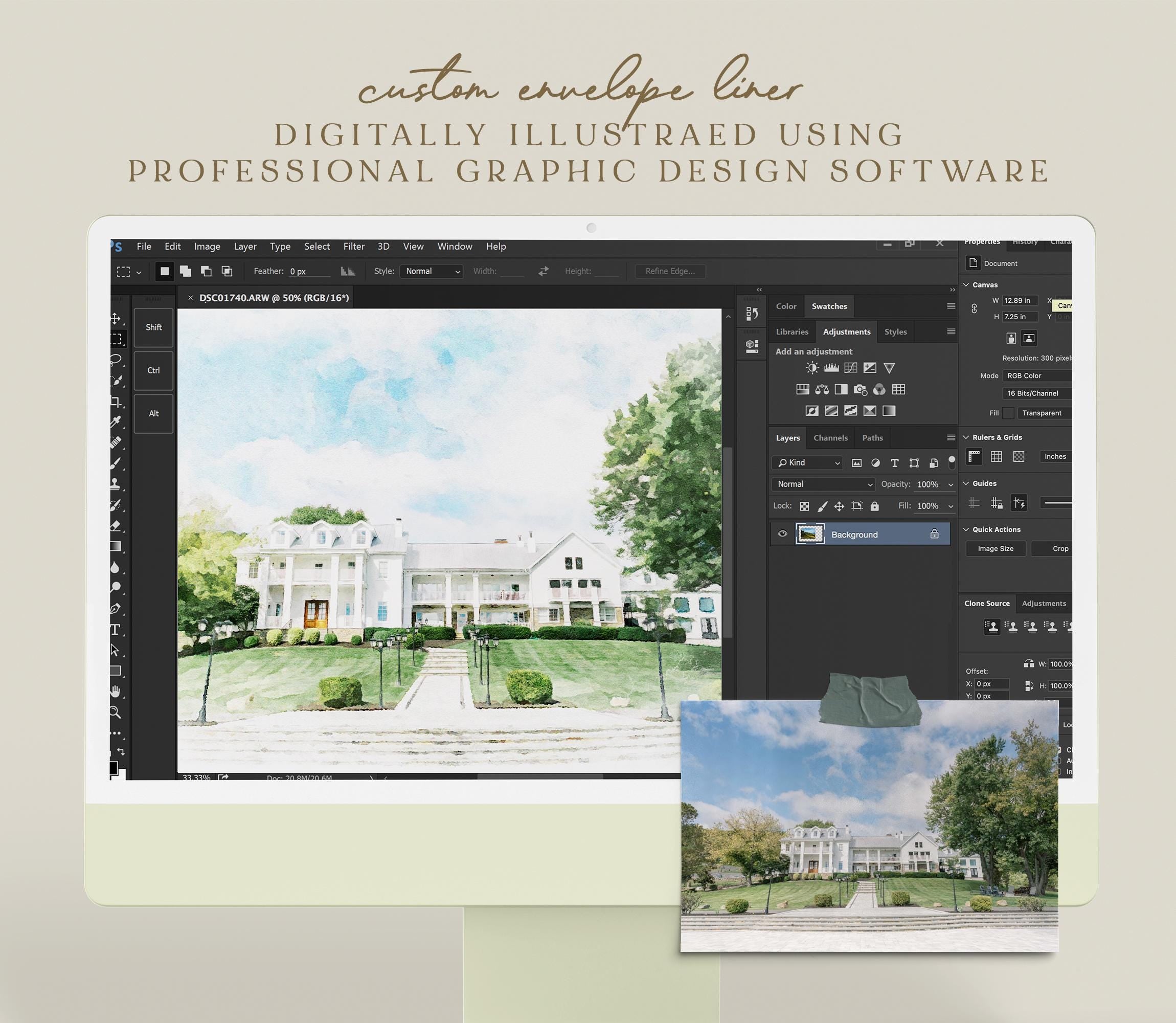Click the Feather input field

(x=309, y=271)
